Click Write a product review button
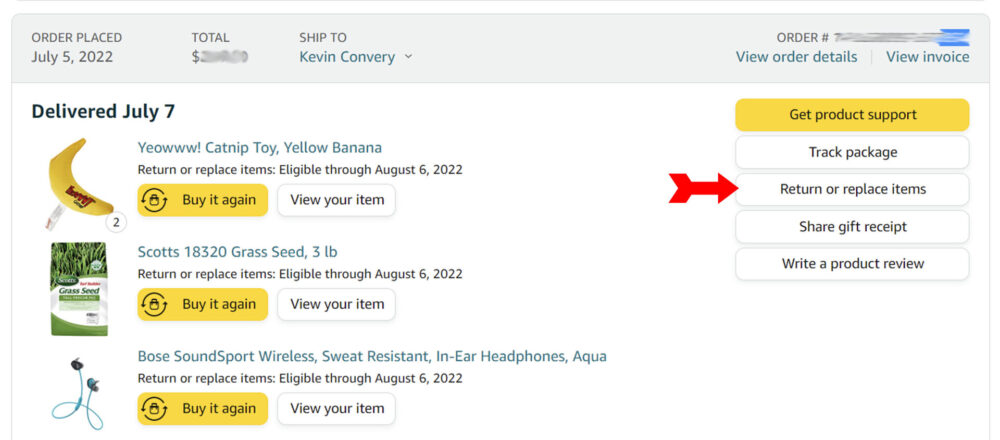Screen dimensions: 1000x440 click(852, 264)
